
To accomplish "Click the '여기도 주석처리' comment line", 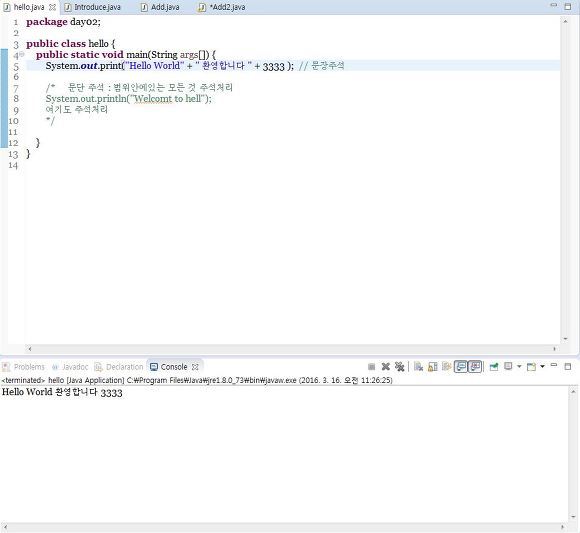I will (x=77, y=109).
